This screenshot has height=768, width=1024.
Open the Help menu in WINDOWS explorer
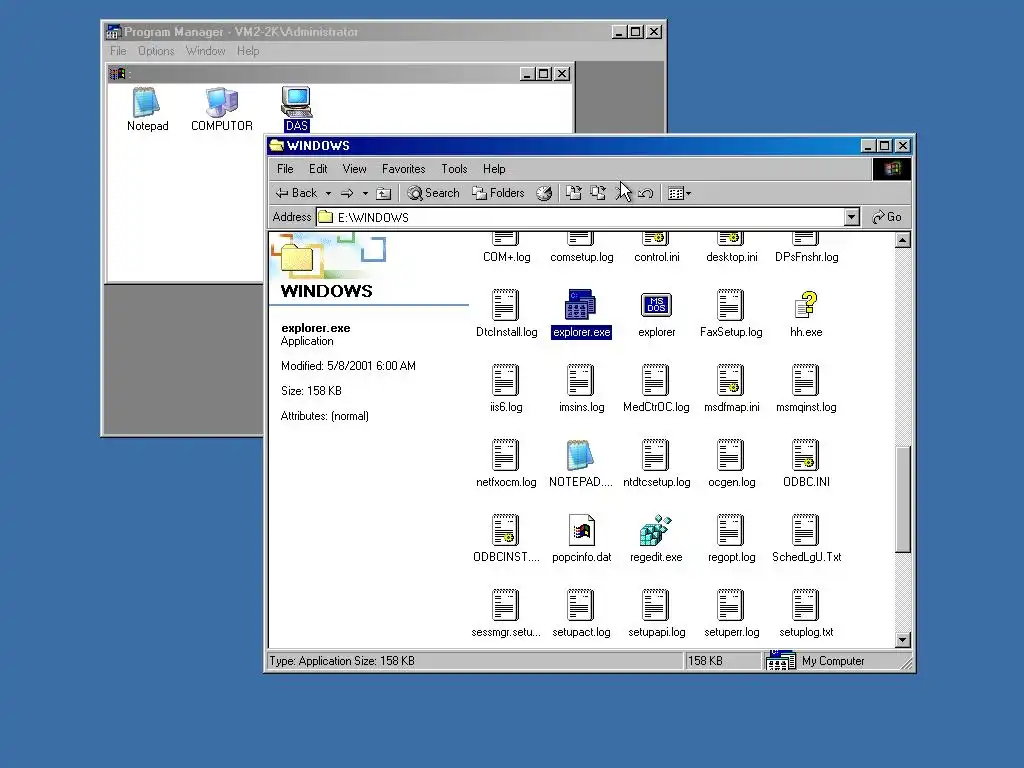[x=494, y=169]
